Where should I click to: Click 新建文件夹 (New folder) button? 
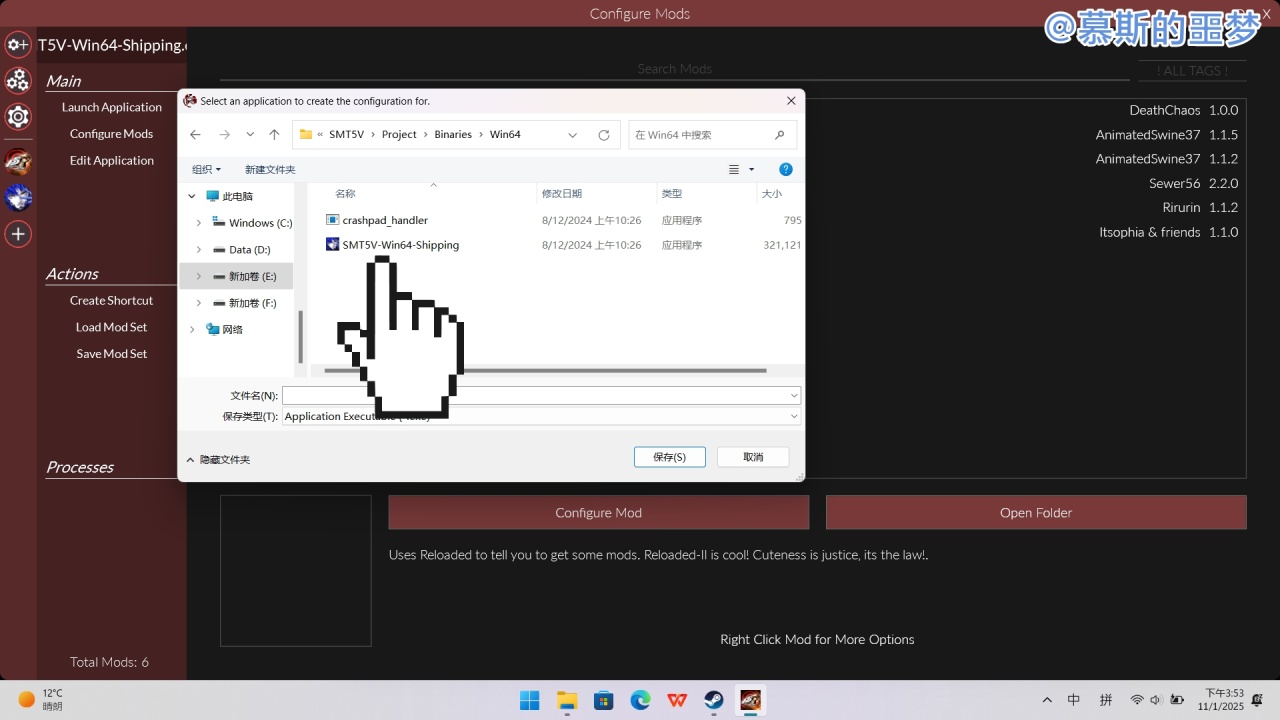tap(270, 170)
